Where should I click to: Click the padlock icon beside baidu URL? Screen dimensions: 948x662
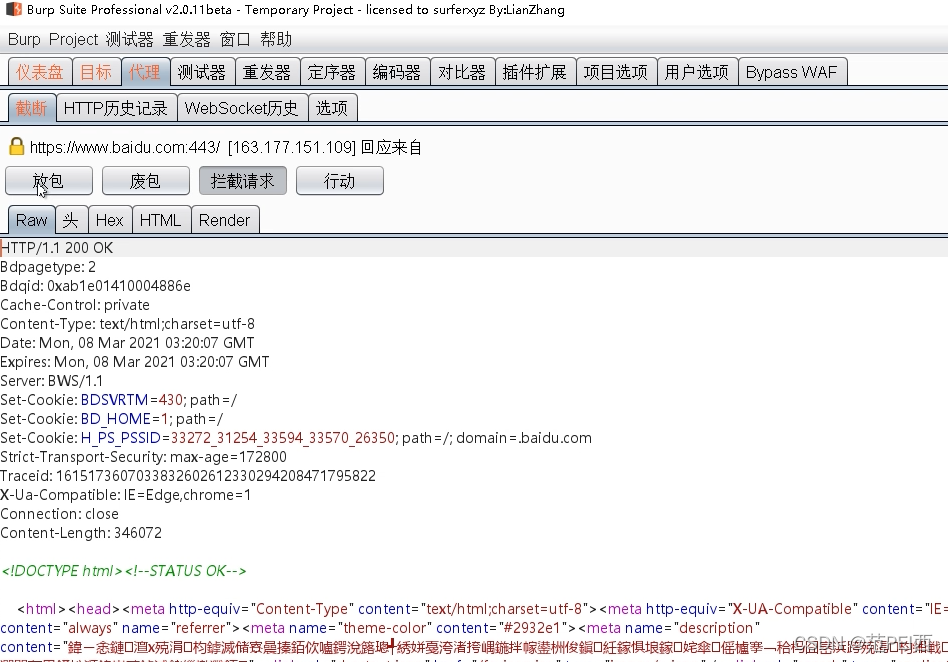(x=16, y=147)
